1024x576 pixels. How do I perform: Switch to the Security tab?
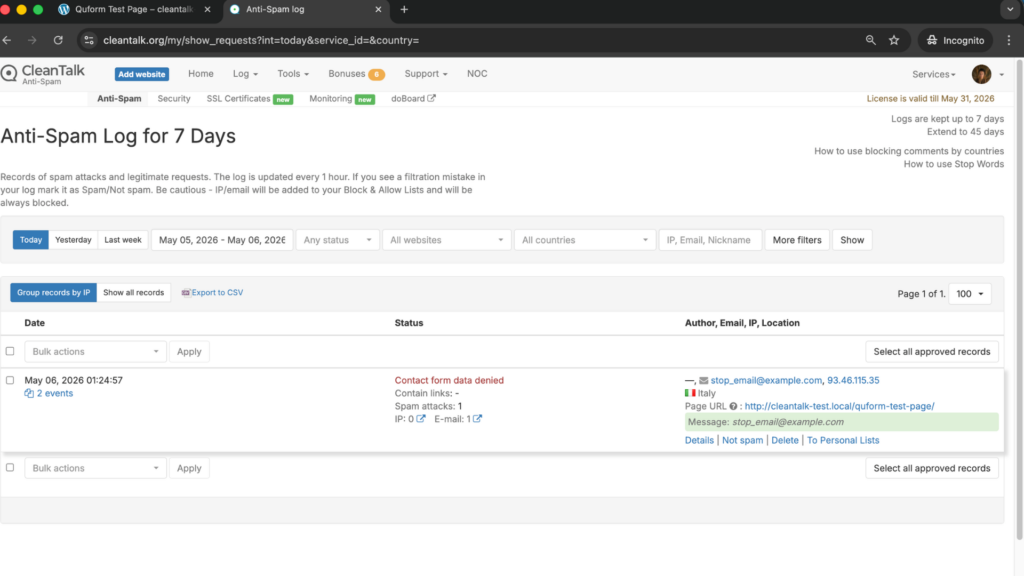click(174, 99)
